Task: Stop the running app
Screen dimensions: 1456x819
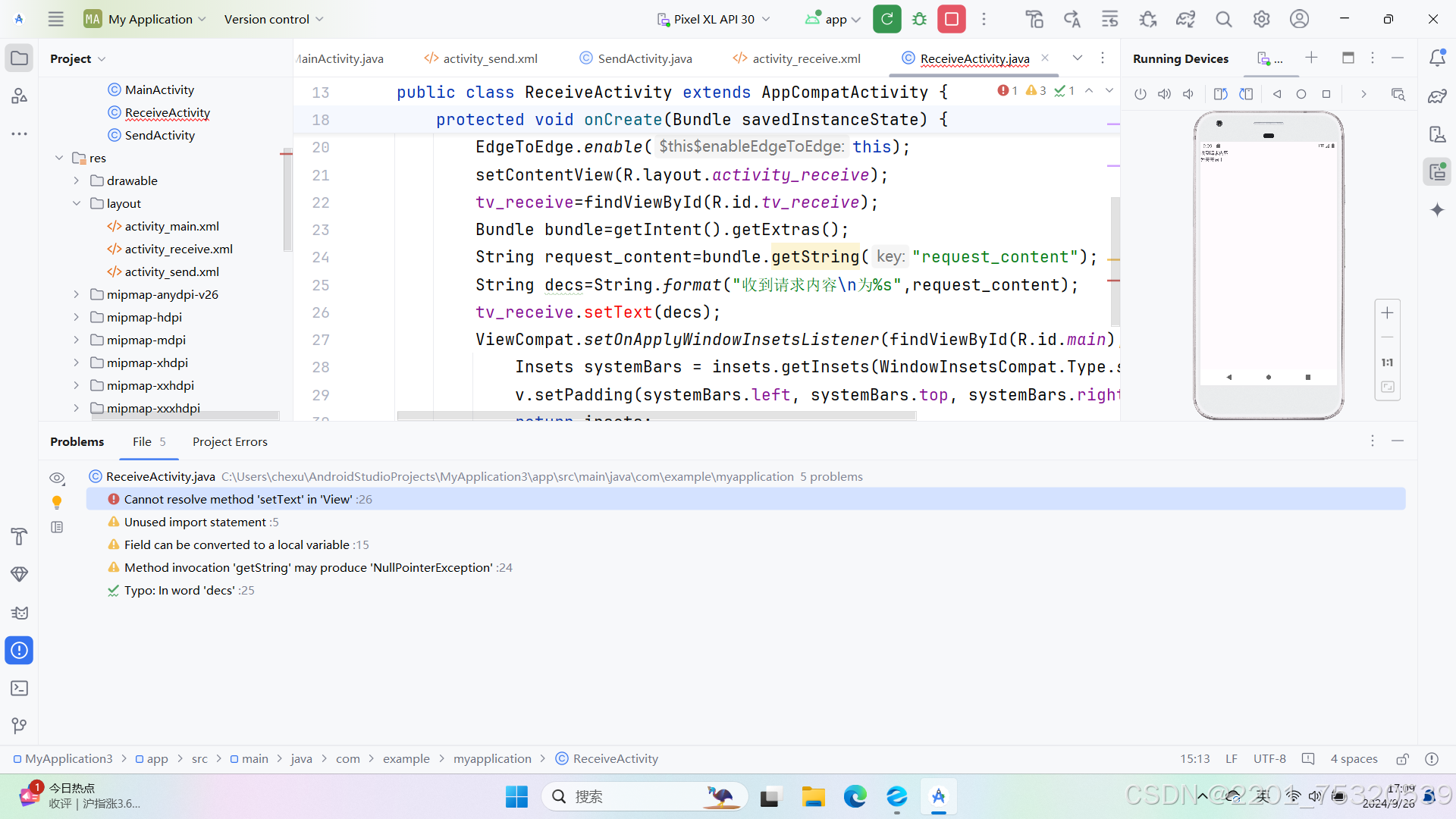Action: pyautogui.click(x=951, y=19)
